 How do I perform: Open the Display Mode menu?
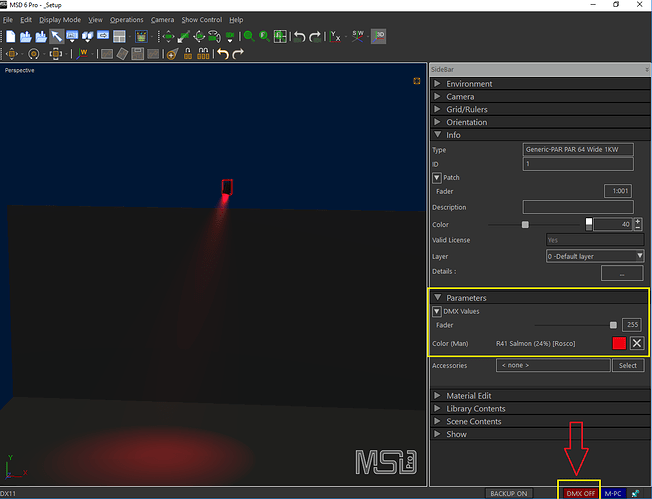[x=60, y=20]
